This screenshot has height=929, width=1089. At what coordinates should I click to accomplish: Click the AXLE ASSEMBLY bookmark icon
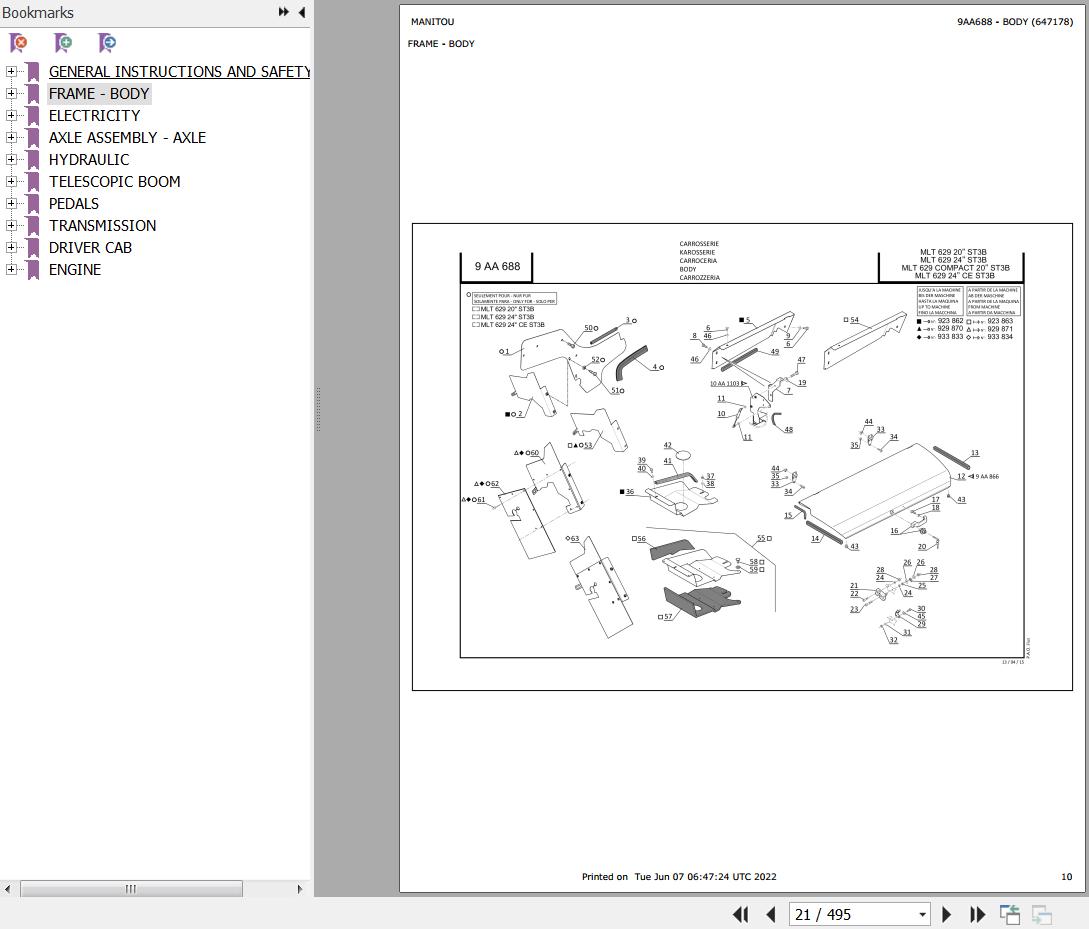(33, 137)
